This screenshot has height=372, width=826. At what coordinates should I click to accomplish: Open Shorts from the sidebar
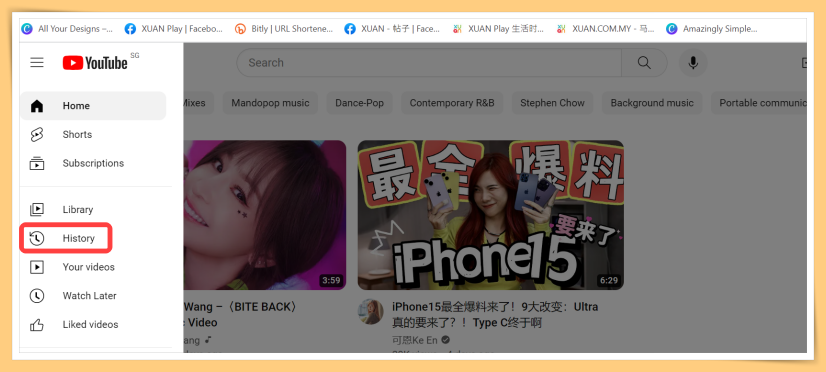click(93, 134)
